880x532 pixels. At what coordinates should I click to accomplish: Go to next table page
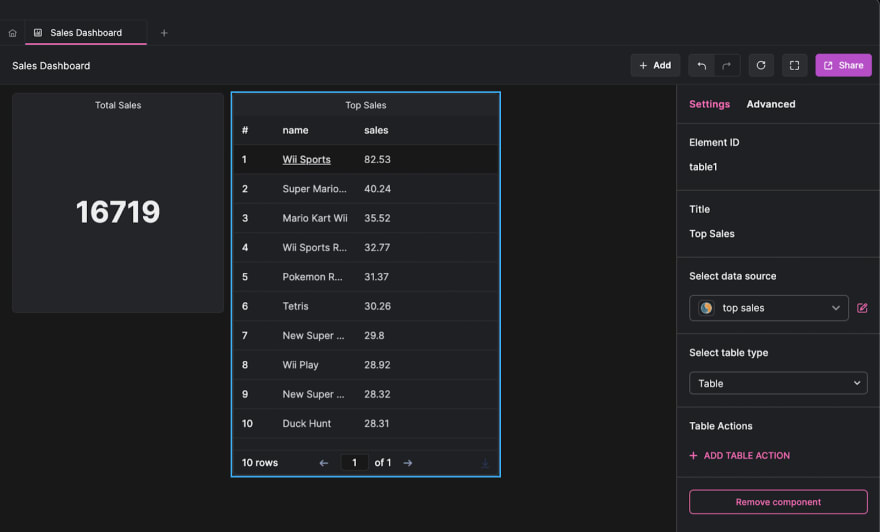pos(408,463)
